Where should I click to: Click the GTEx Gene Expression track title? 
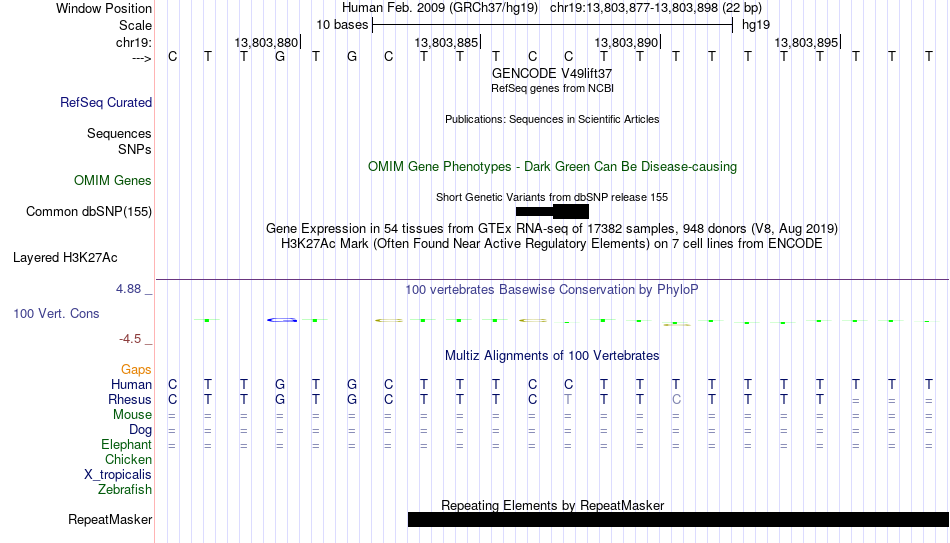[x=552, y=228]
